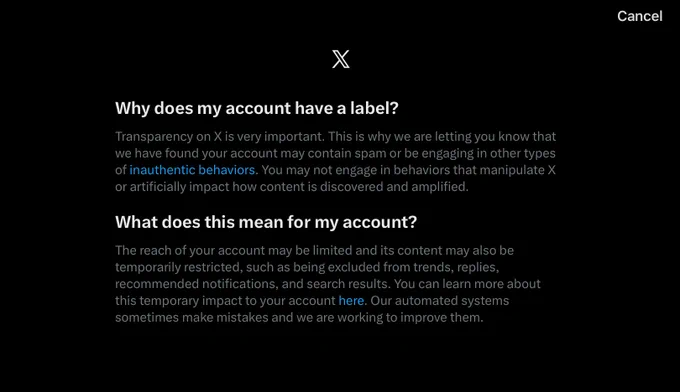
Task: Click the phrase "Our automated systems"
Action: click(440, 301)
